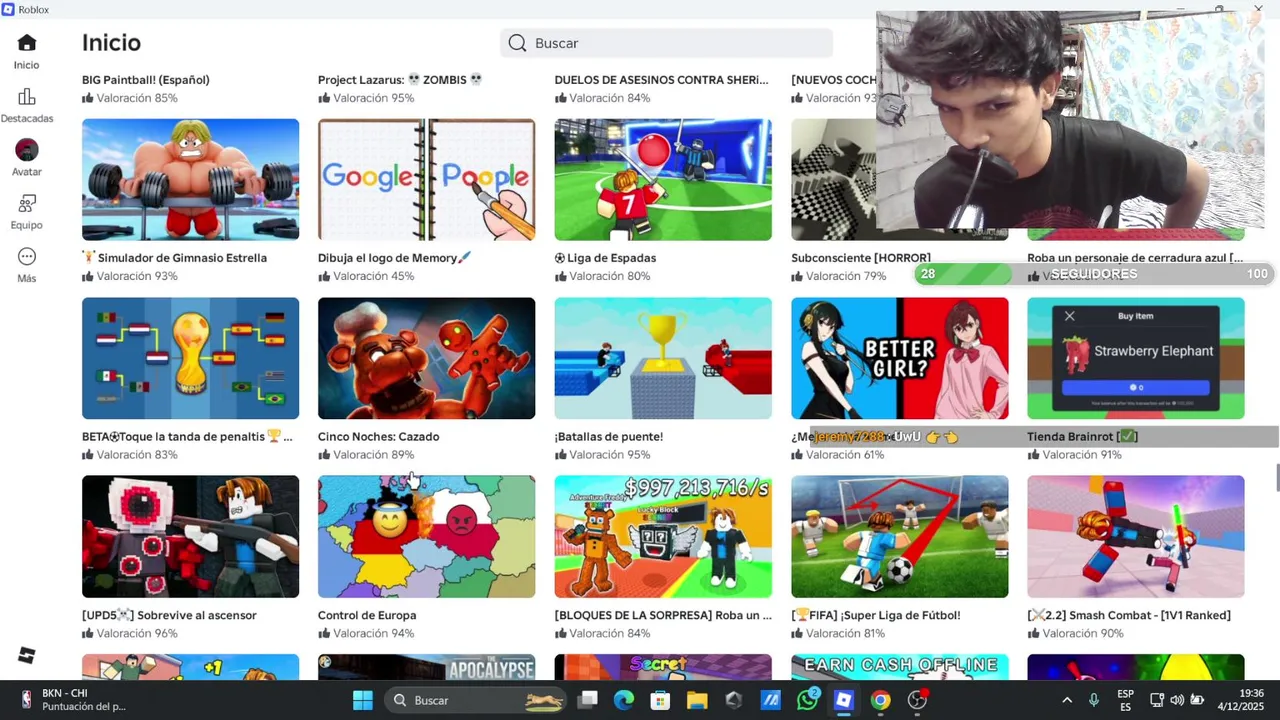The height and width of the screenshot is (720, 1280).
Task: Open the Más menu in the sidebar
Action: click(27, 265)
